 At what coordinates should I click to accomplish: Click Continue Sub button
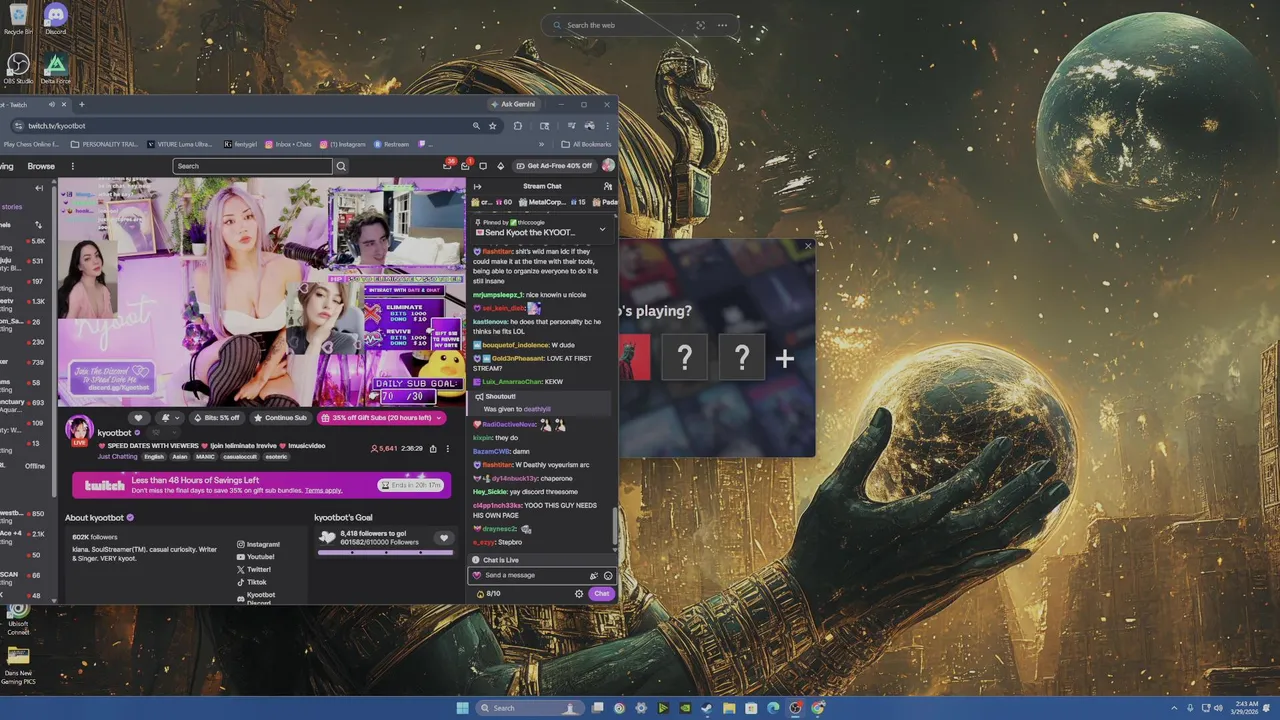280,418
